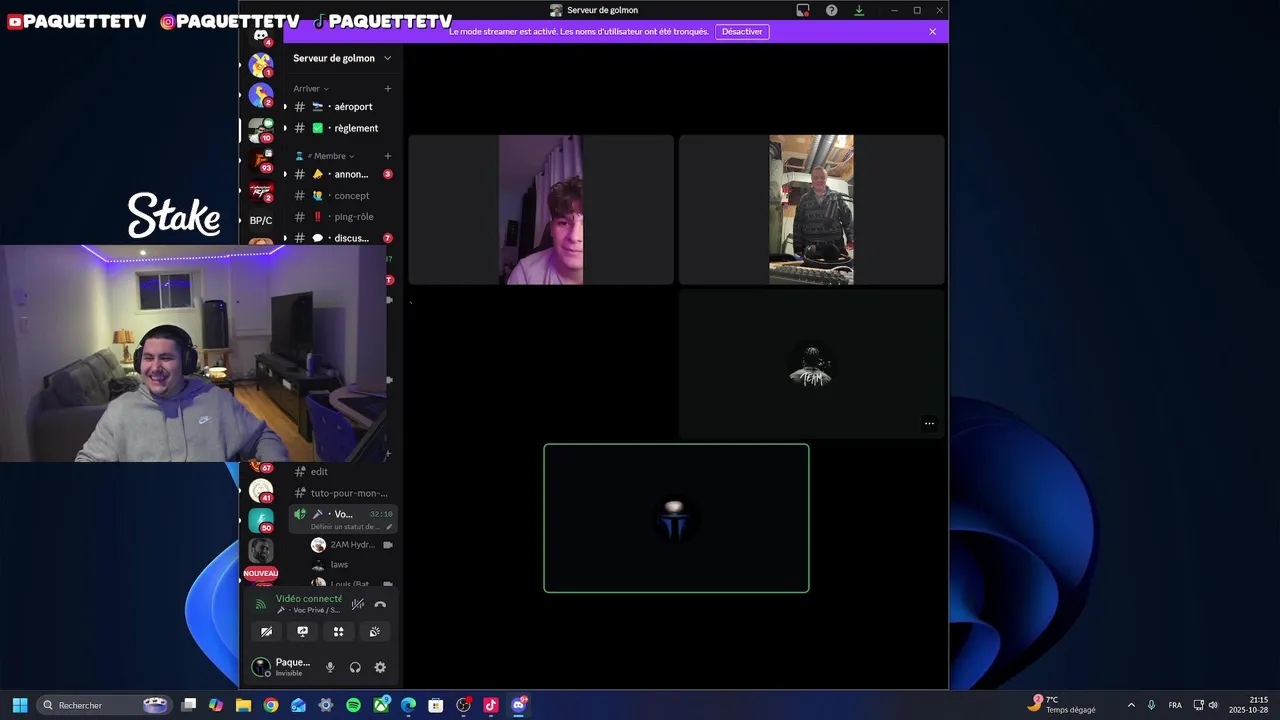The image size is (1280, 720).
Task: Disconnect from the voice call
Action: pyautogui.click(x=380, y=604)
